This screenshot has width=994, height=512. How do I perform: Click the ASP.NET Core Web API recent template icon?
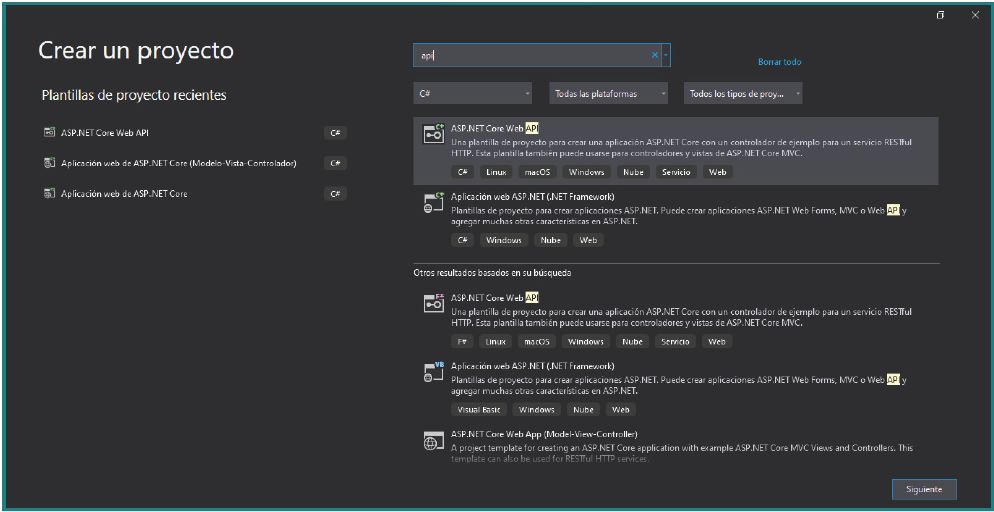coord(49,132)
